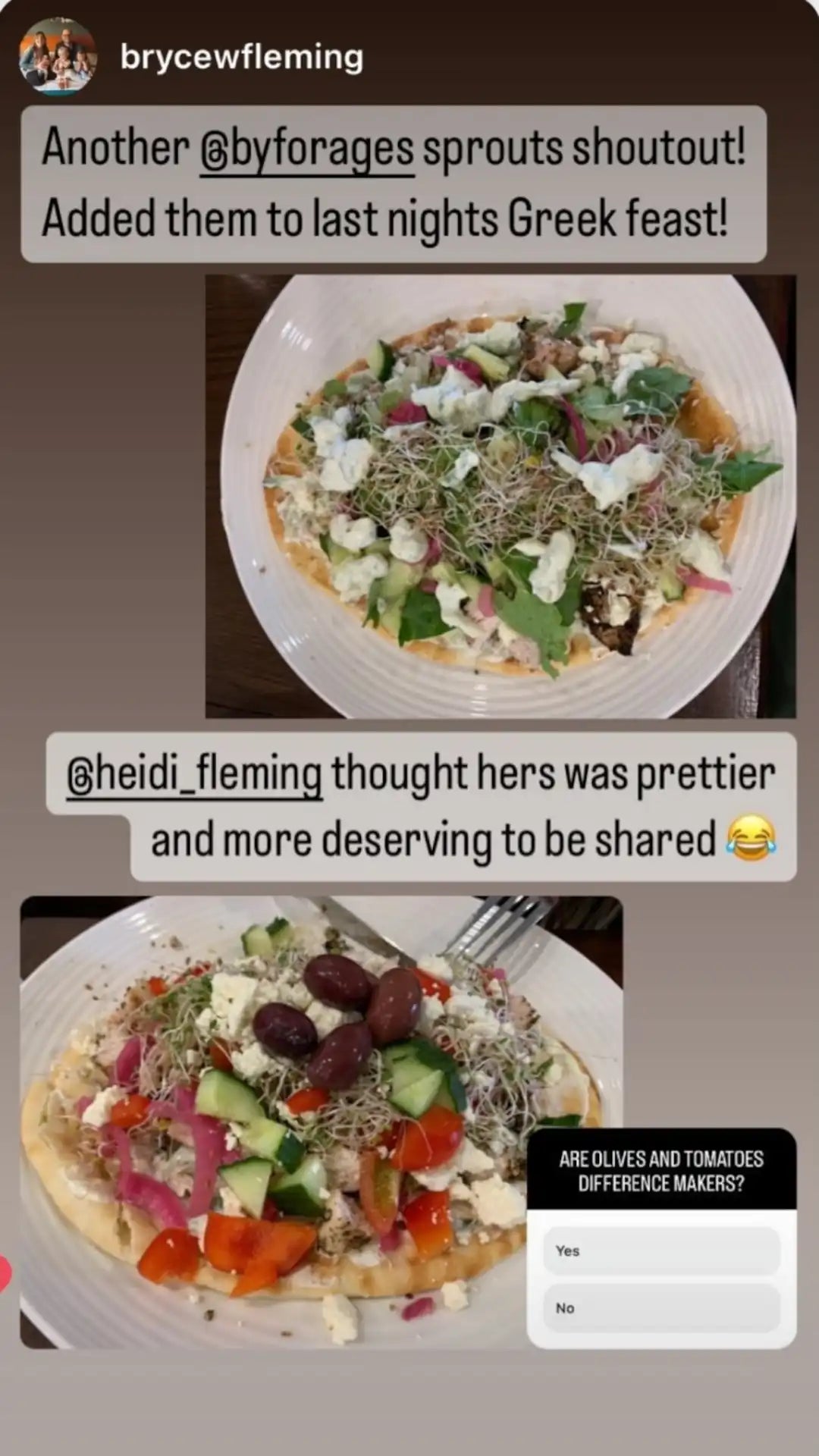Screen dimensions: 819x1456
Task: Tap the pink partial sticker at left edge
Action: tap(5, 1274)
